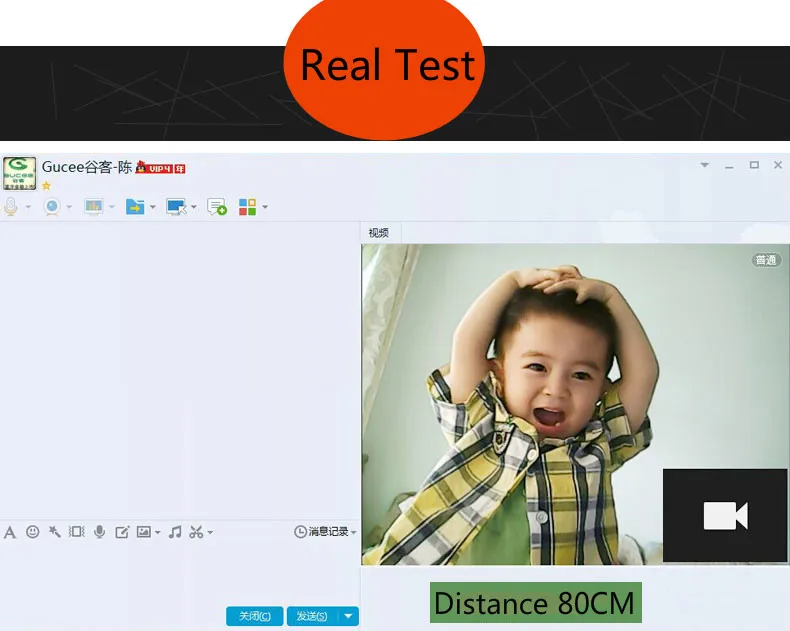Toggle video quality 普通 label
The image size is (790, 631).
(766, 260)
